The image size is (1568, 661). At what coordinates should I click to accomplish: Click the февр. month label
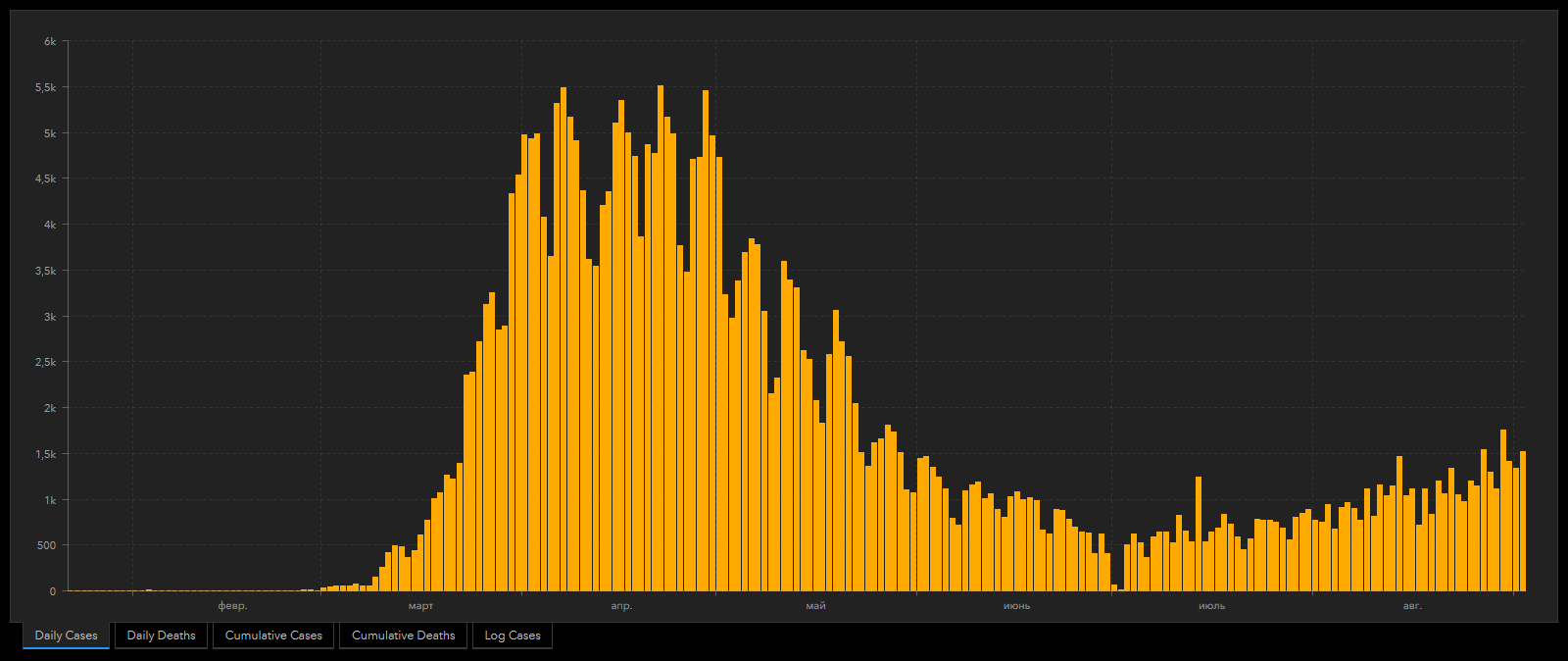click(232, 606)
